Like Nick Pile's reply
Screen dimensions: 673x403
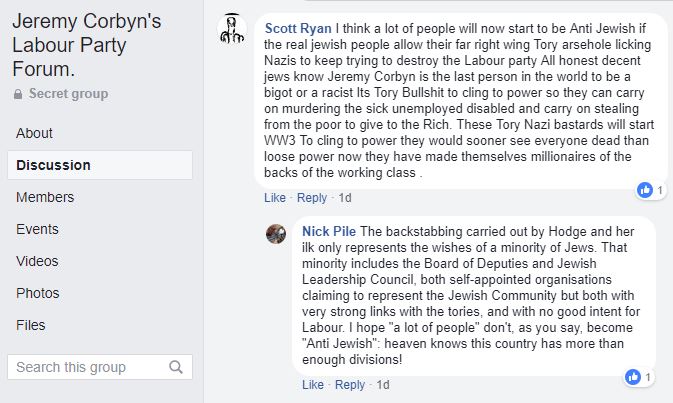pyautogui.click(x=312, y=385)
